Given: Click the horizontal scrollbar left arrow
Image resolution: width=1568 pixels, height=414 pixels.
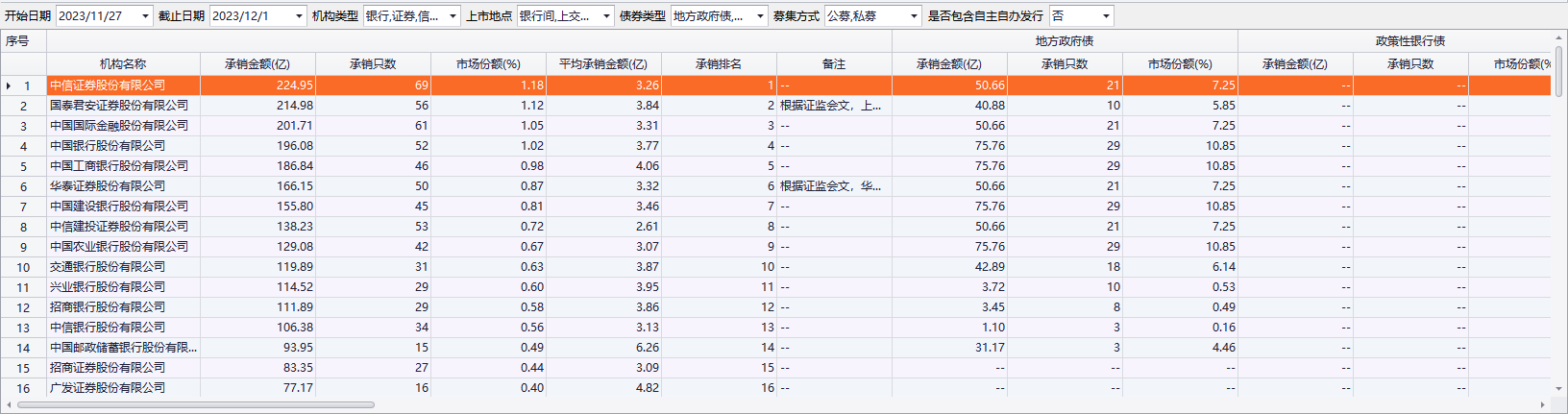Looking at the screenshot, I should click(x=9, y=405).
